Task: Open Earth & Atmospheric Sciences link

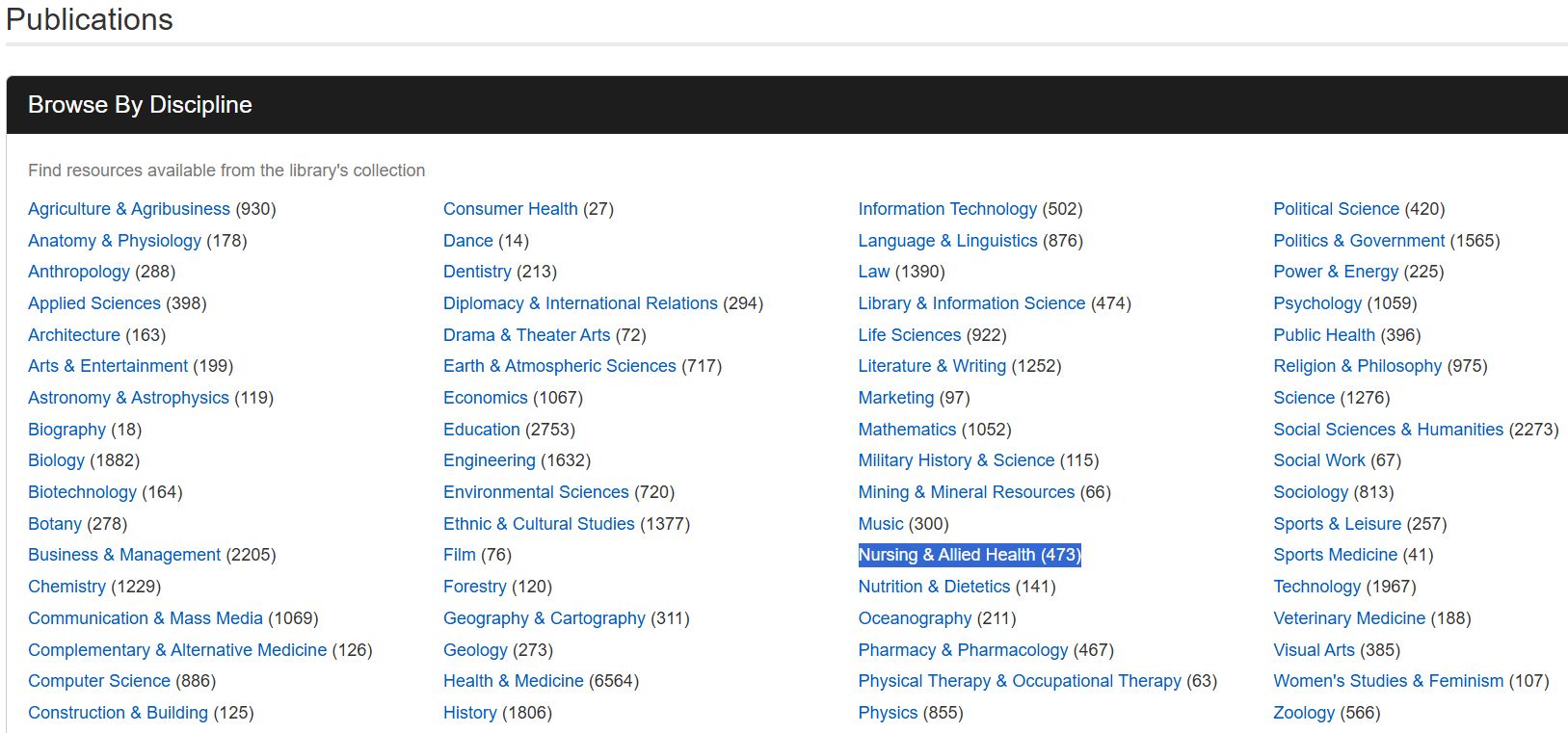Action: (x=559, y=366)
